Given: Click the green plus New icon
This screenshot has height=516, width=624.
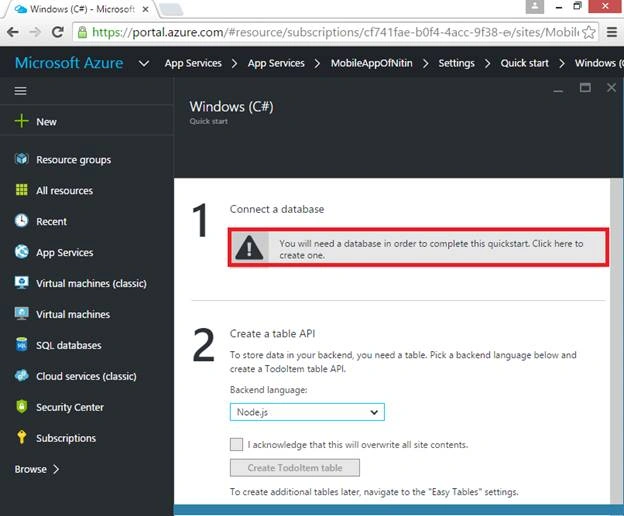Looking at the screenshot, I should [x=21, y=121].
